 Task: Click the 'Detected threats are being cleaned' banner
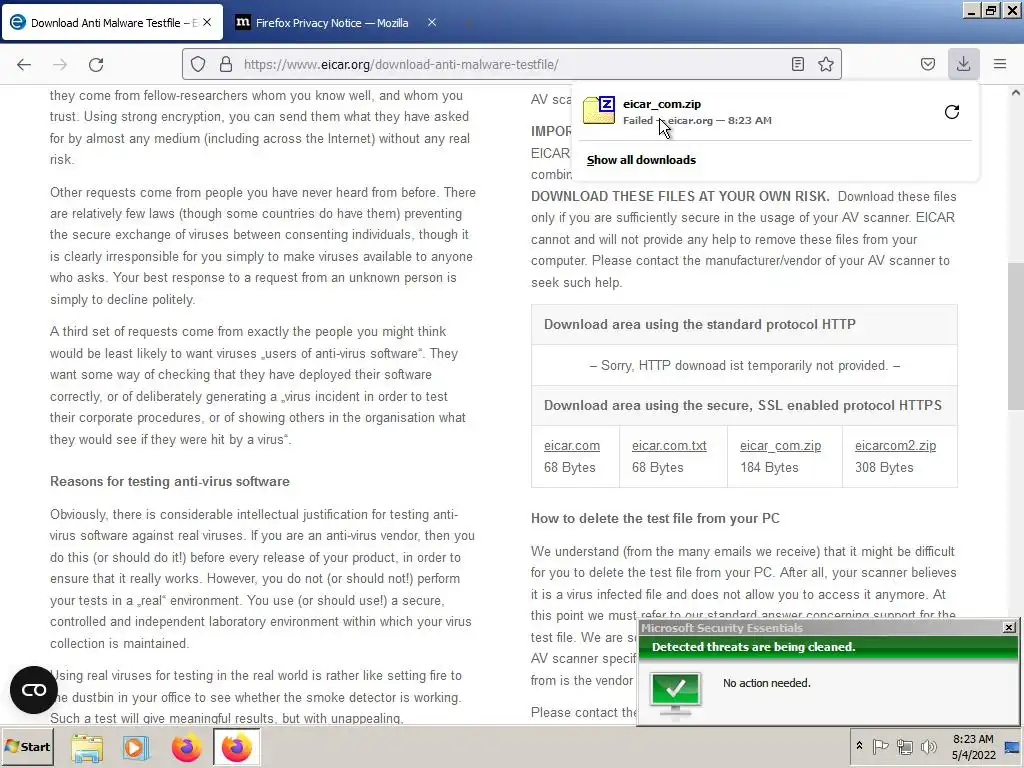pyautogui.click(x=828, y=647)
